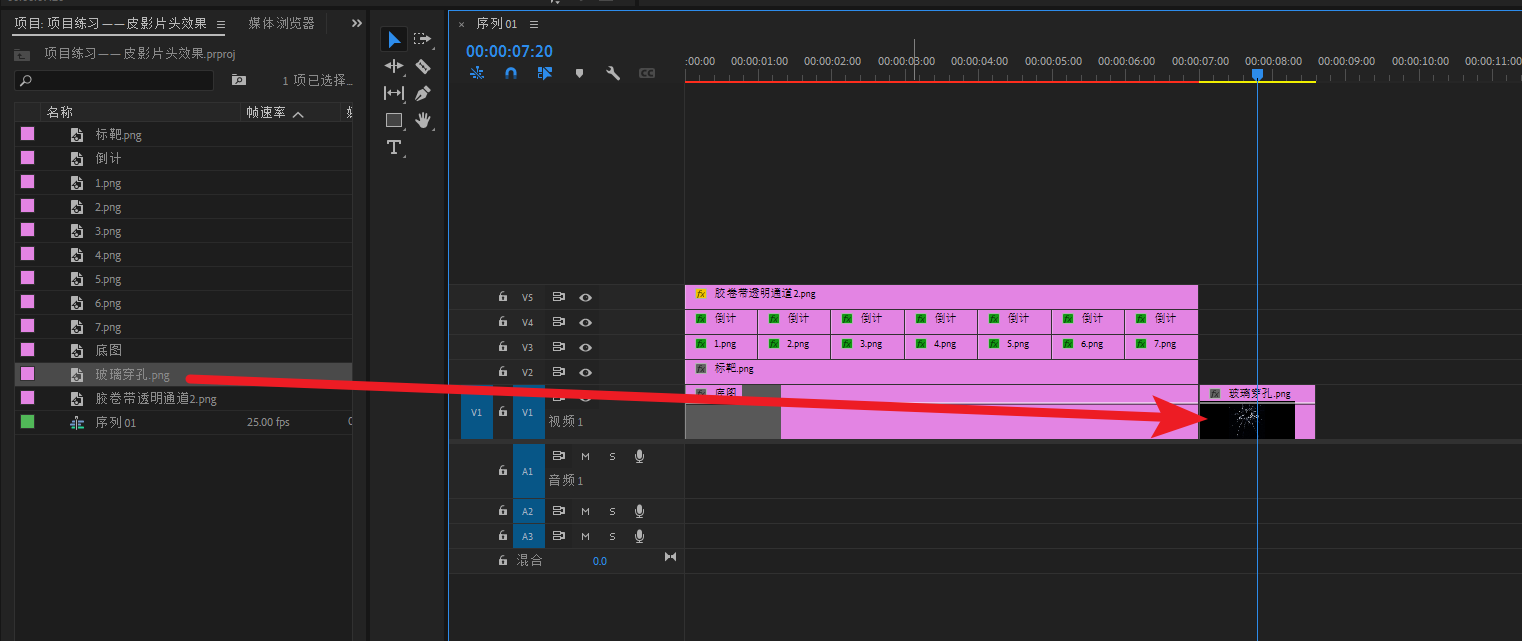Activate the Track Select Forward tool
The height and width of the screenshot is (641, 1522).
point(423,39)
